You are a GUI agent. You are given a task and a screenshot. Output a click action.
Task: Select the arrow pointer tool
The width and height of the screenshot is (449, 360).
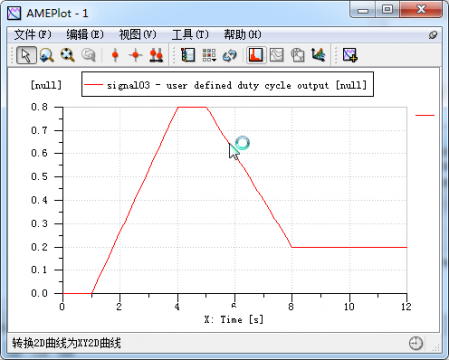26,55
